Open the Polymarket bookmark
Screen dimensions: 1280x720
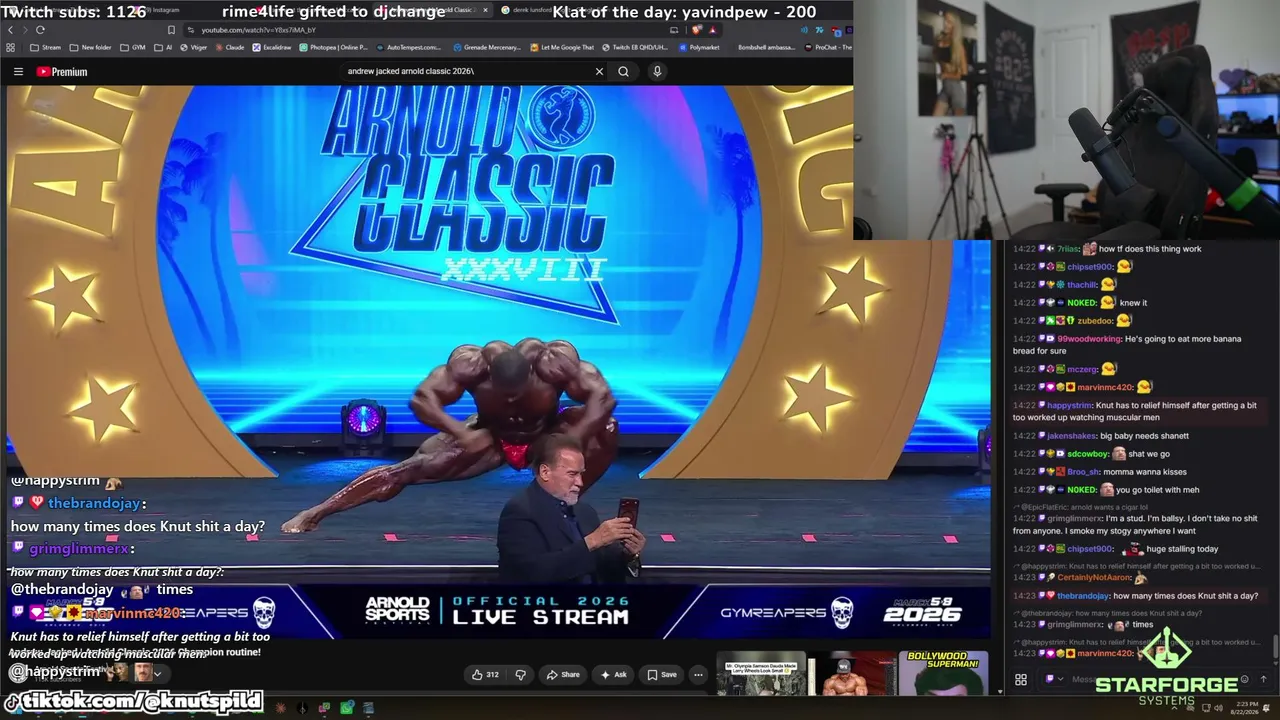699,47
